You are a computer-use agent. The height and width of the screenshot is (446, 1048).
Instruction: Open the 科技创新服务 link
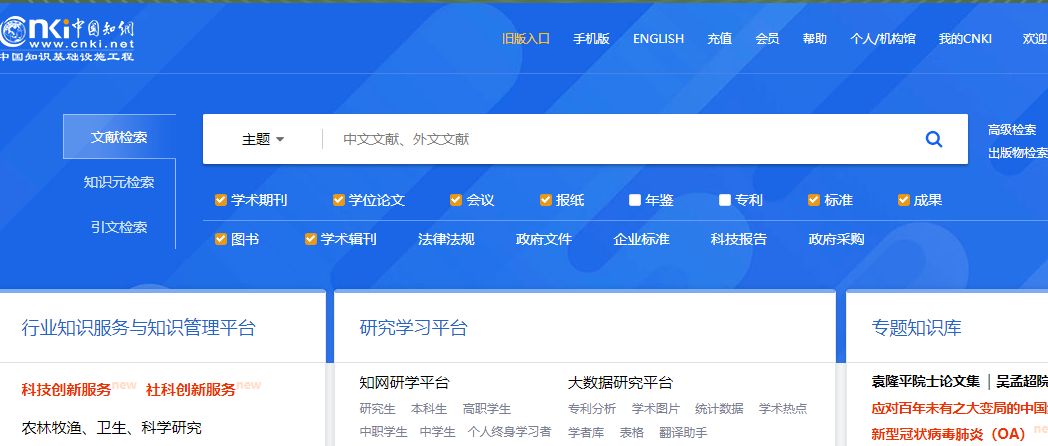[x=66, y=389]
